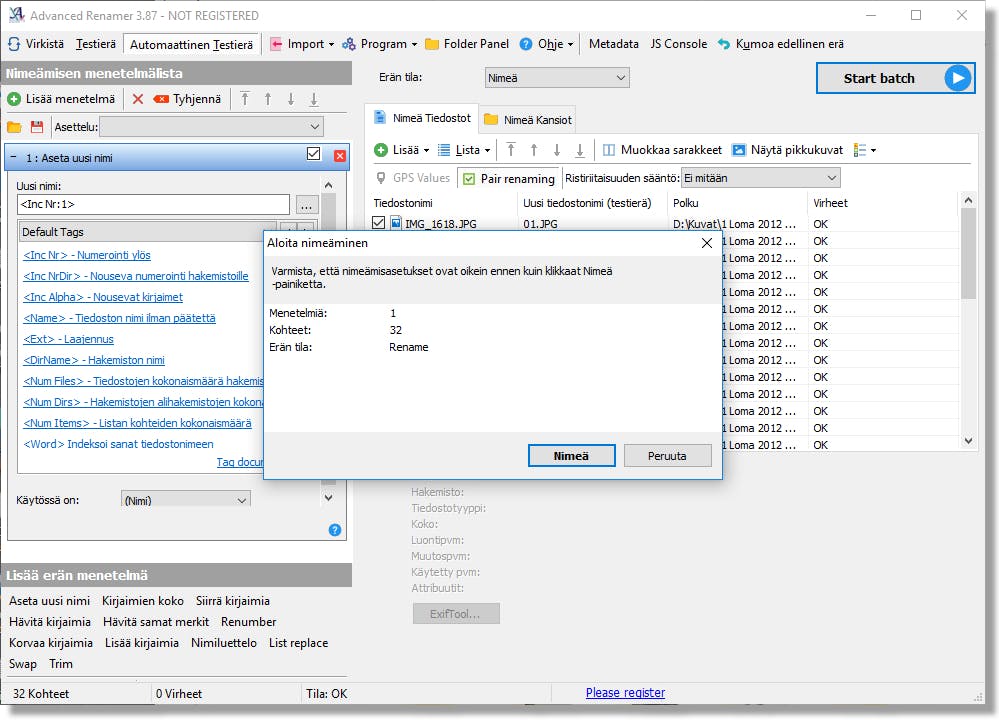The width and height of the screenshot is (999, 721).
Task: Open the Import menu
Action: click(302, 44)
